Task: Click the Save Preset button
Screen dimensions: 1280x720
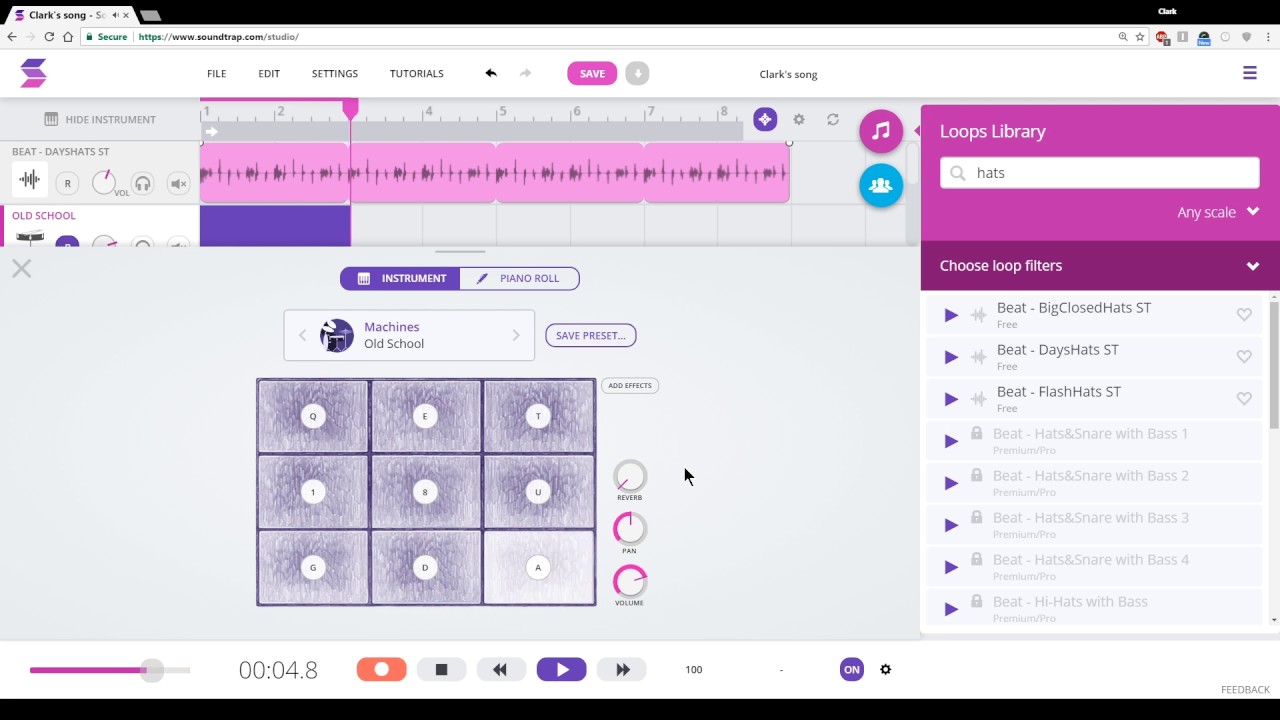Action: 591,335
